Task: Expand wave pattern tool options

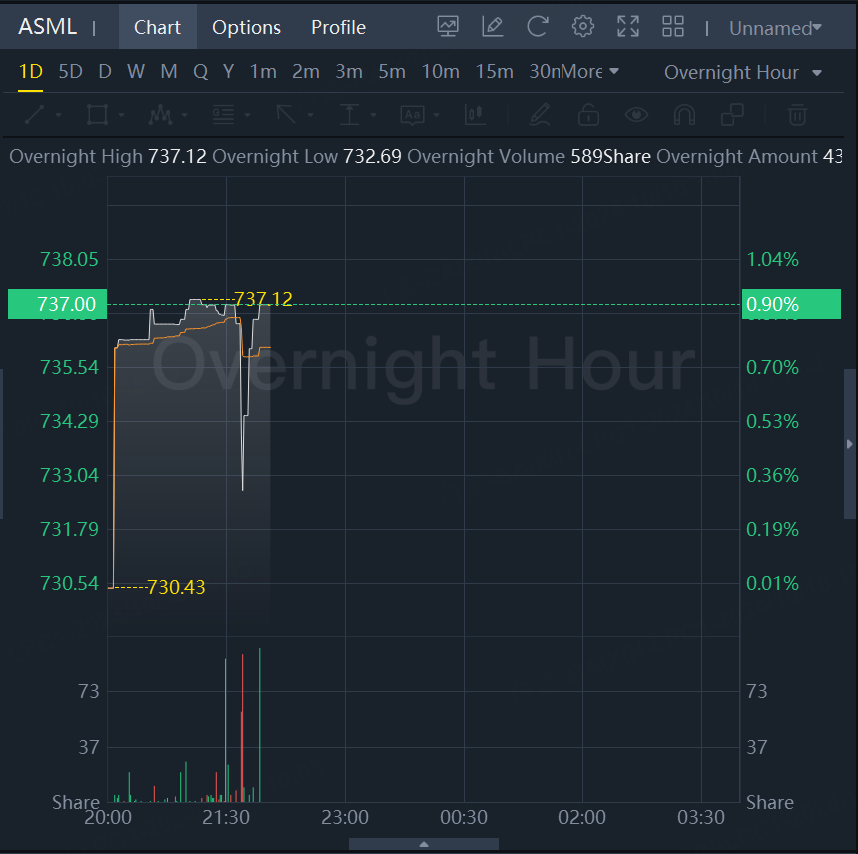Action: click(x=184, y=115)
